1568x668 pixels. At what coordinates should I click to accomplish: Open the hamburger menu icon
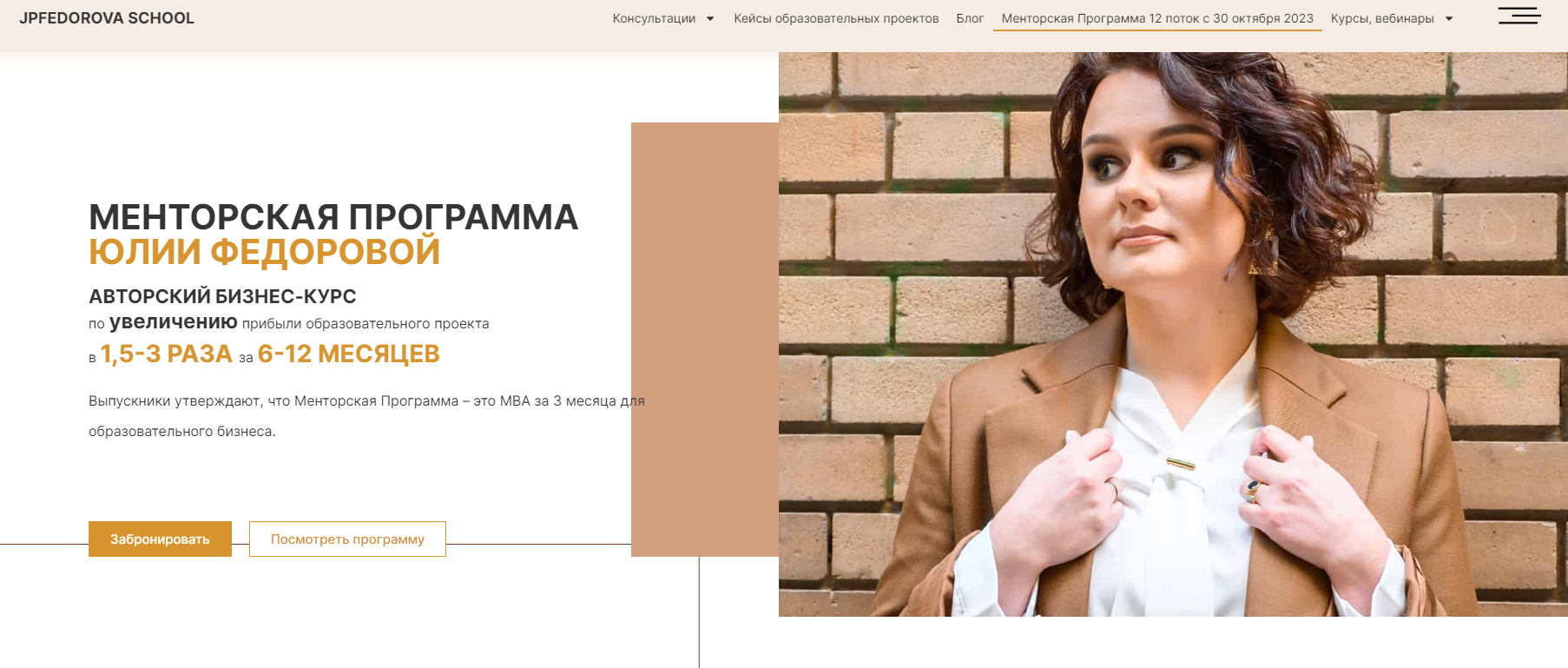(1519, 16)
